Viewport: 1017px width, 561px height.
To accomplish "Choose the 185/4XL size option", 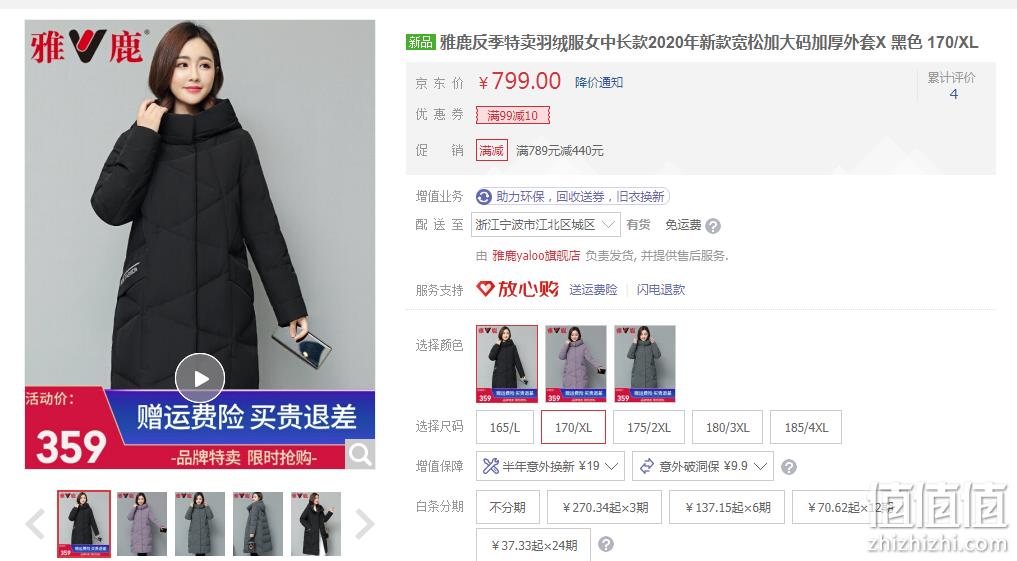I will point(806,427).
